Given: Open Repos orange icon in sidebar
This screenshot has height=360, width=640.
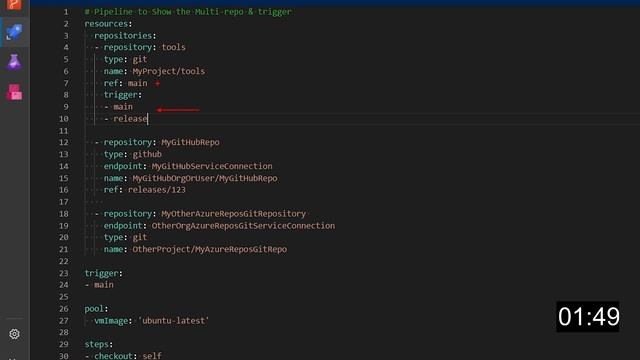Looking at the screenshot, I should tap(14, 4).
